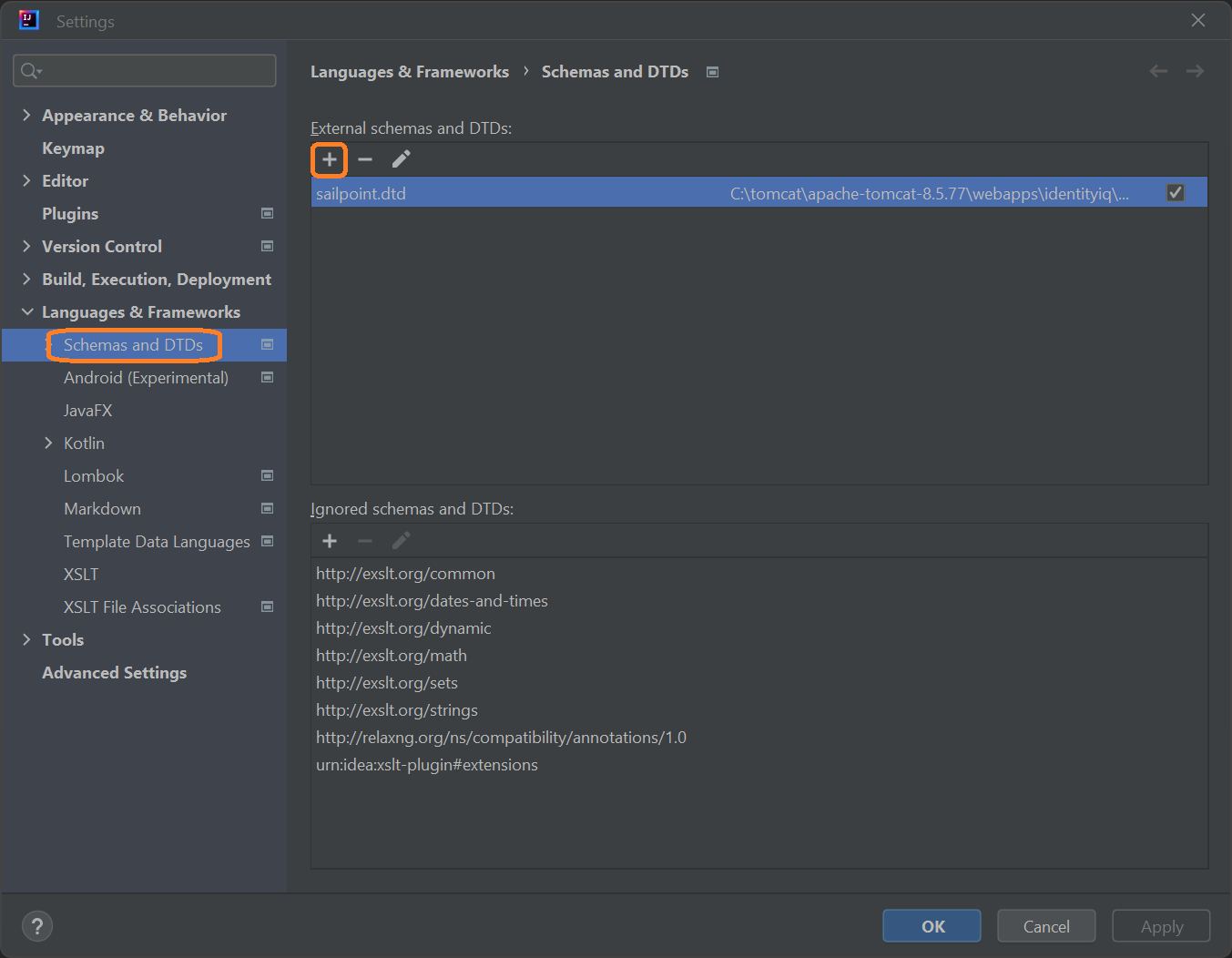The width and height of the screenshot is (1232, 958).
Task: Click Schemas and DTDs breadcrumb label
Action: click(615, 72)
